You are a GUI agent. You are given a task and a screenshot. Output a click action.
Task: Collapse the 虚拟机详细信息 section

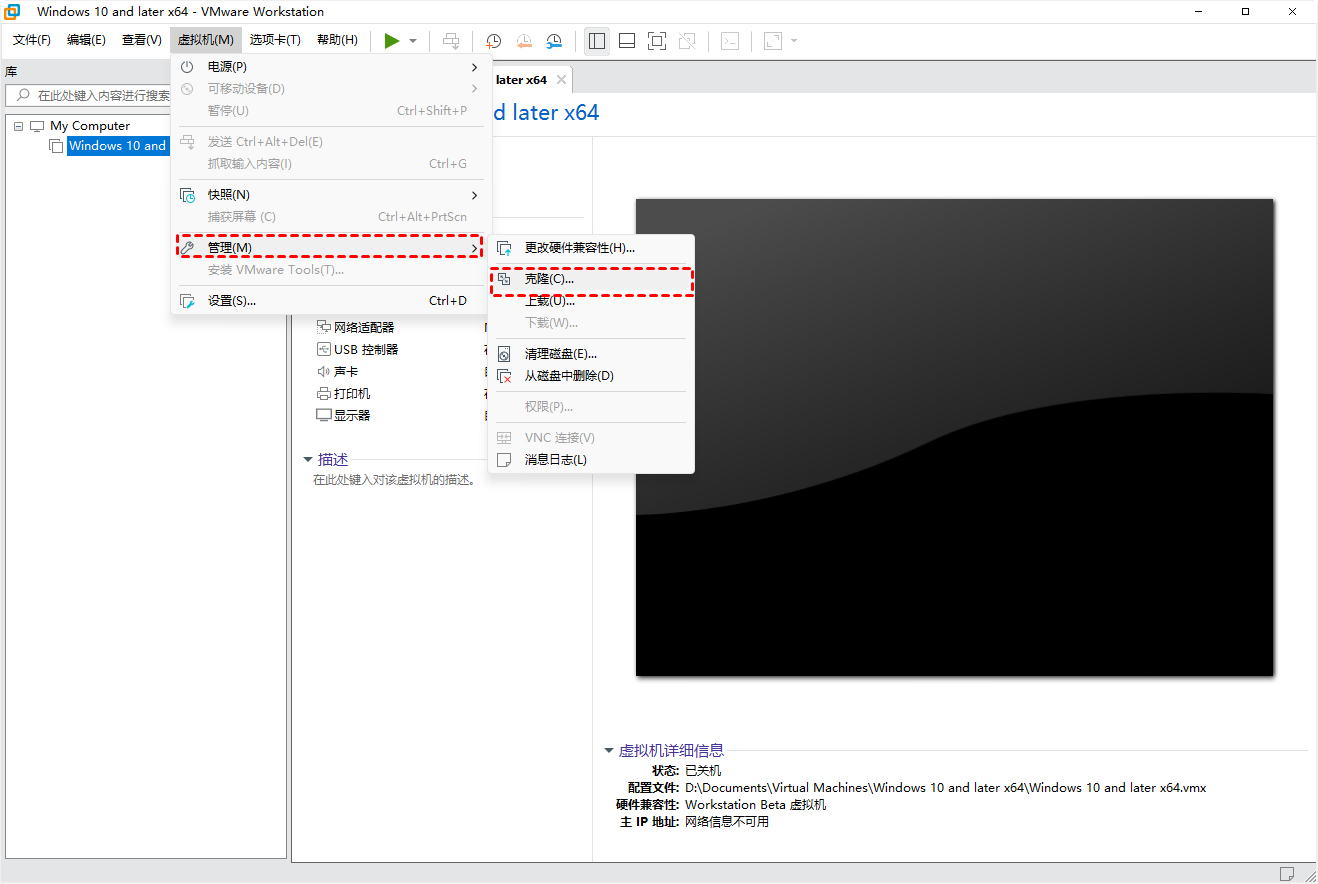click(609, 751)
